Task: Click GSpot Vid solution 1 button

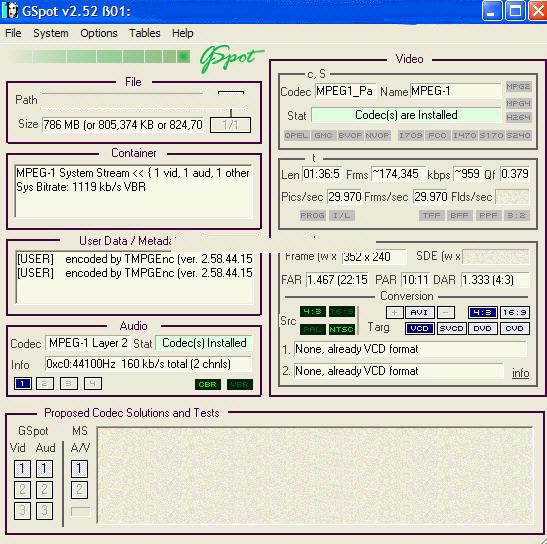Action: 22,469
